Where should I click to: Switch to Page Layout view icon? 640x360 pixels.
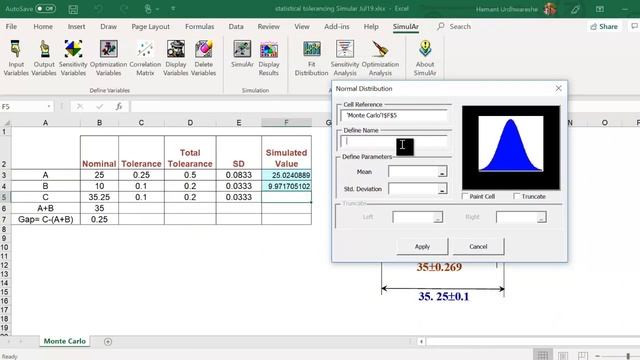pos(563,355)
